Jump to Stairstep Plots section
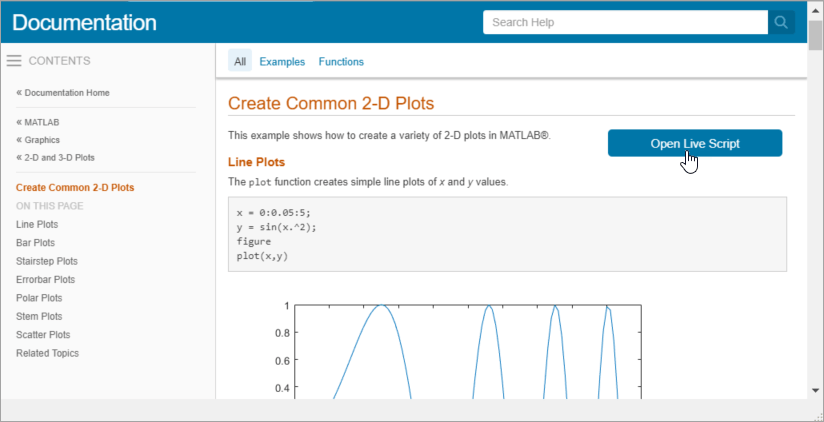Viewport: 824px width, 422px height. tap(46, 261)
